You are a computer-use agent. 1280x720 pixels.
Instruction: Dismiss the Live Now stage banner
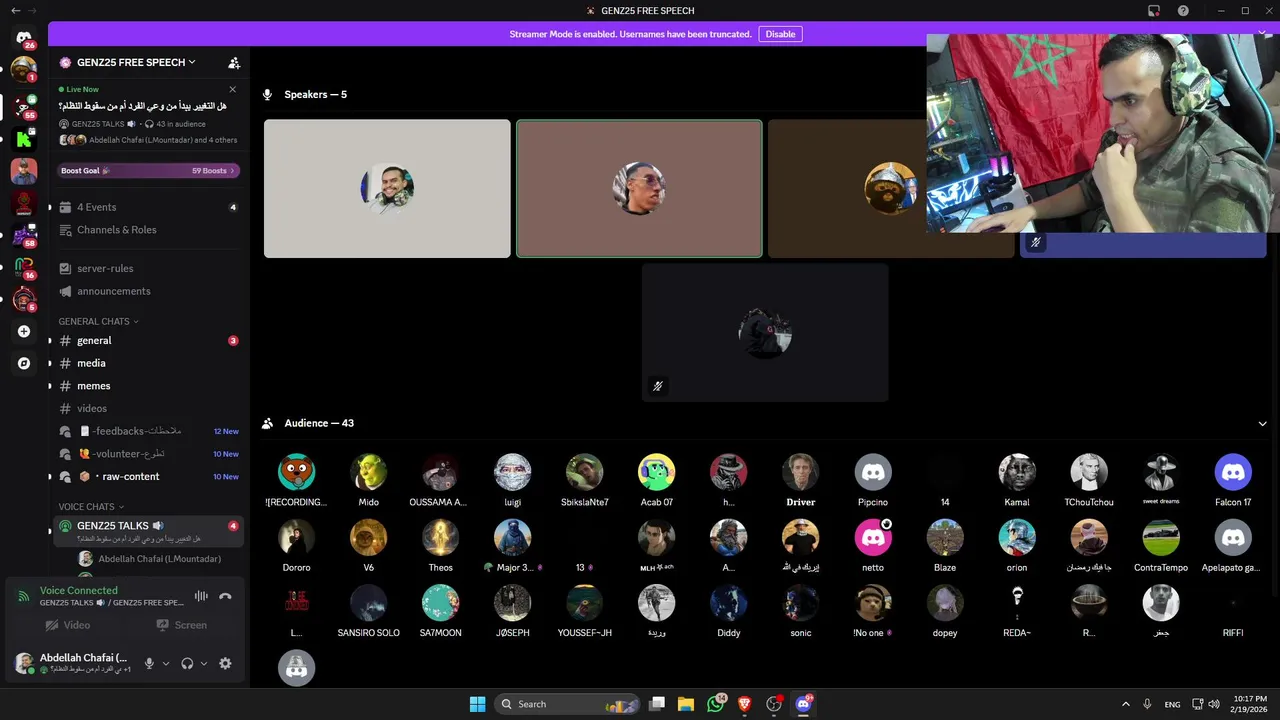click(x=233, y=89)
